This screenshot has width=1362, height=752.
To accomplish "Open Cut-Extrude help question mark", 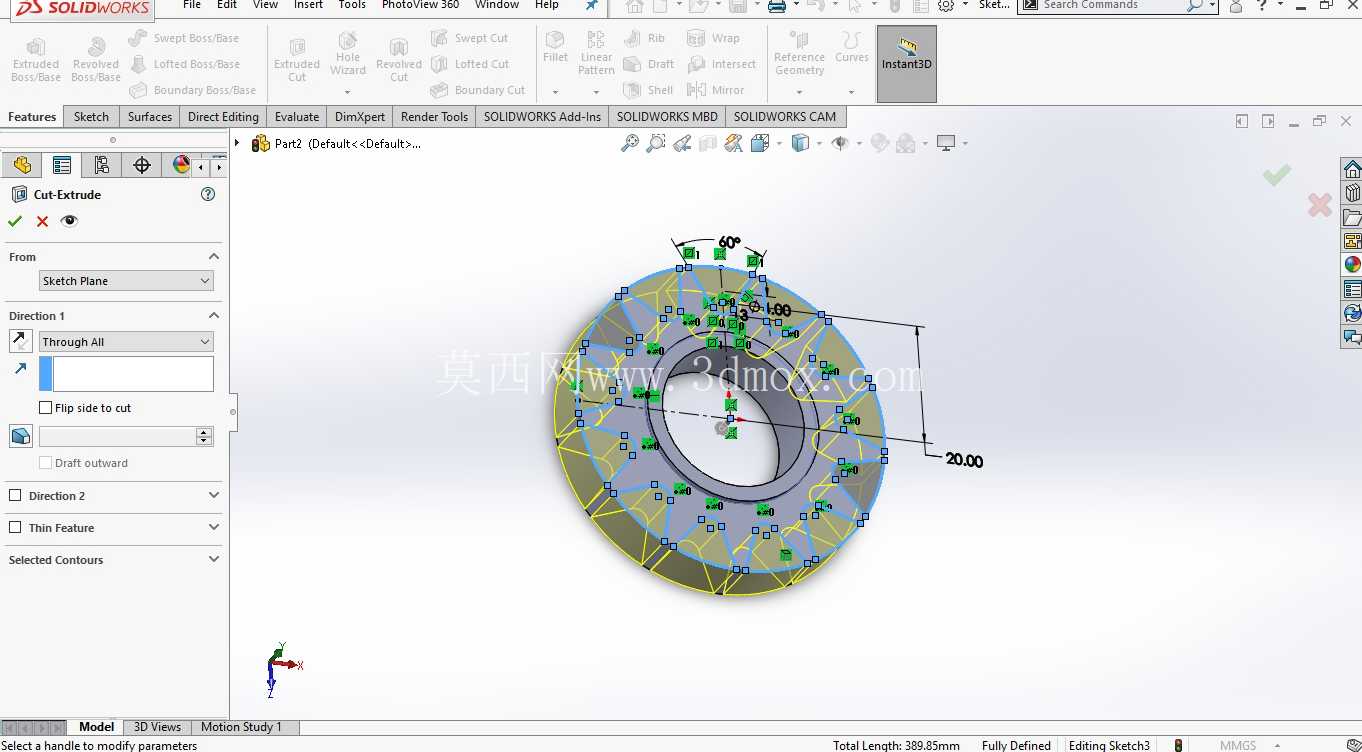I will pyautogui.click(x=208, y=194).
